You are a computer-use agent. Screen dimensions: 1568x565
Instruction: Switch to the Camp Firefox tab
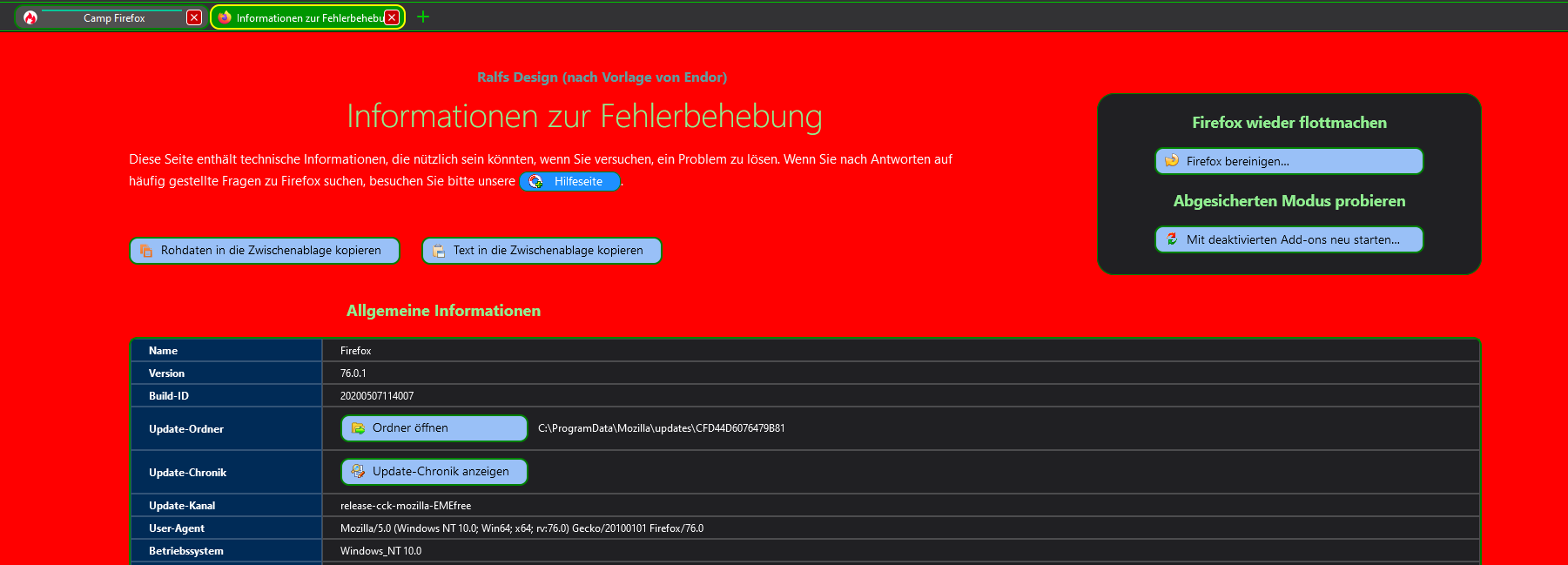[x=113, y=17]
